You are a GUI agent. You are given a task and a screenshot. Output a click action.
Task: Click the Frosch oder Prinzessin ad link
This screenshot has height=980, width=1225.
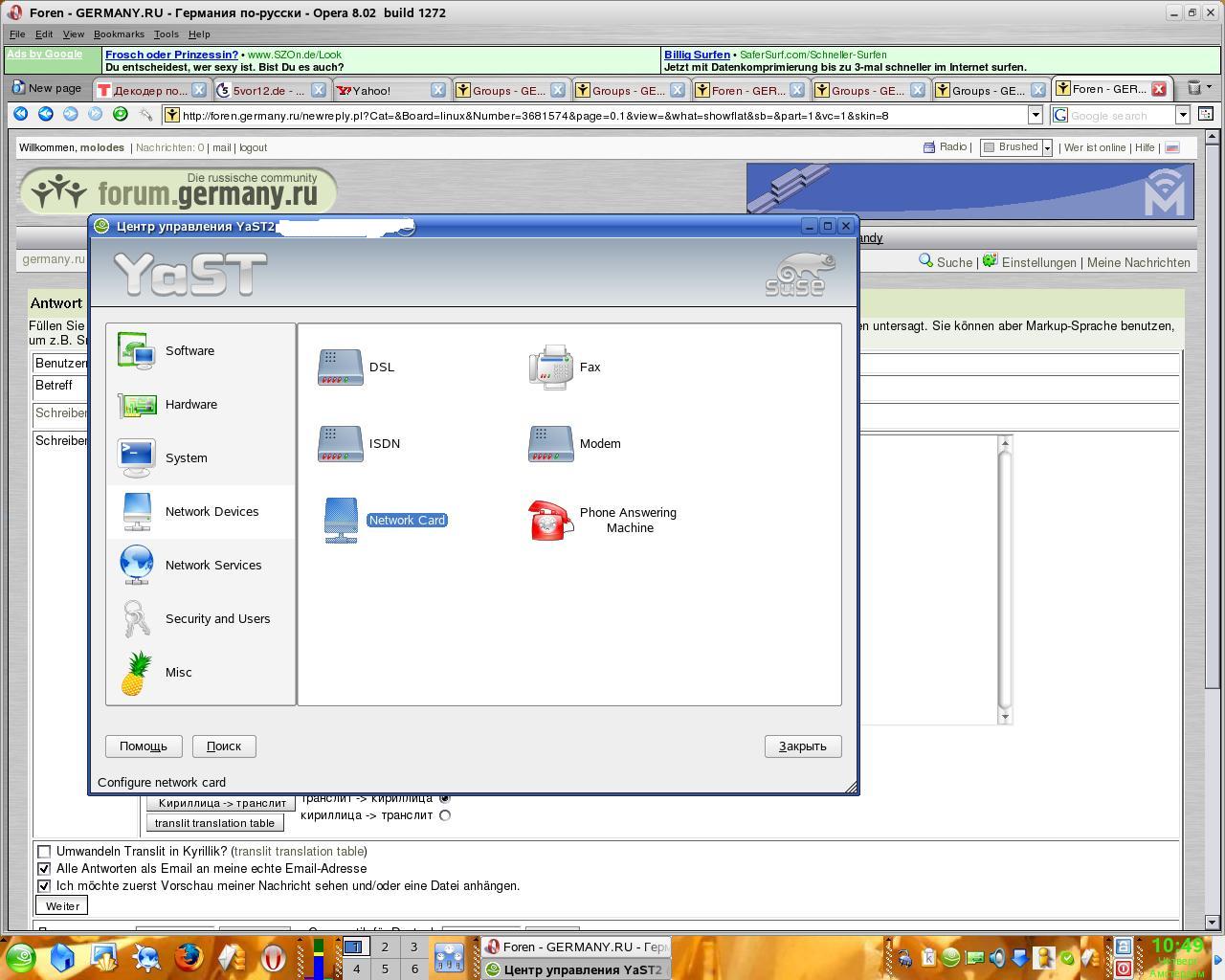point(171,55)
